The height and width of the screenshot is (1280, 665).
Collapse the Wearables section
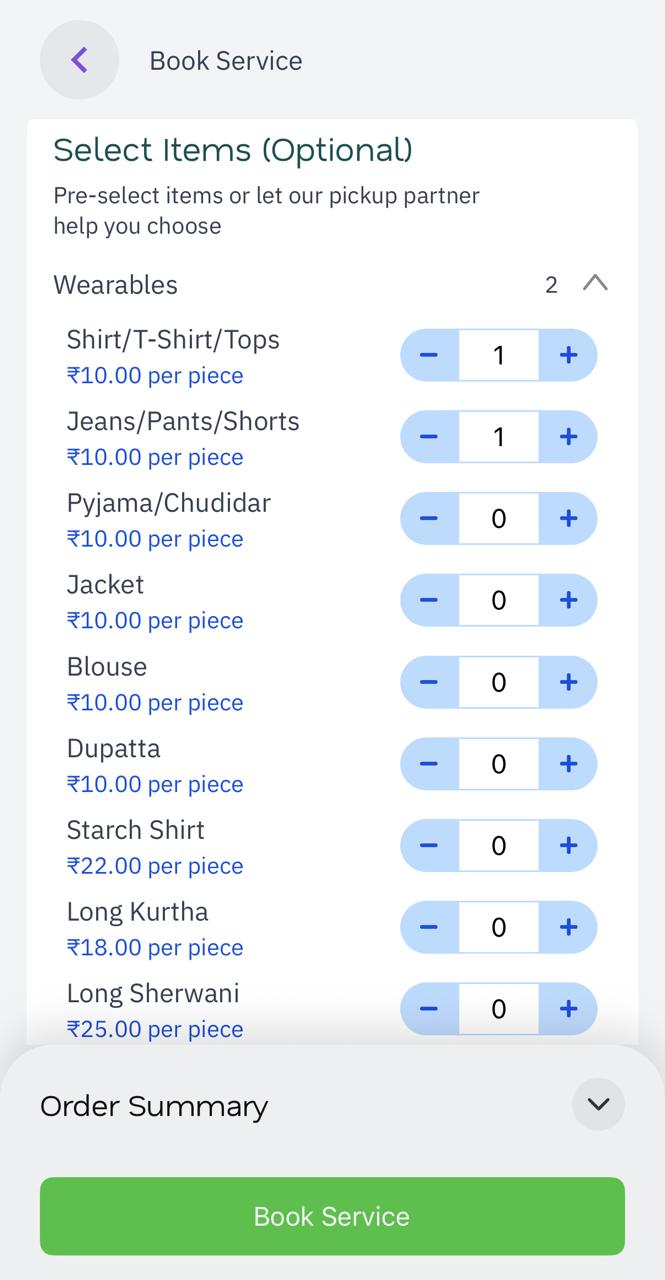(597, 284)
